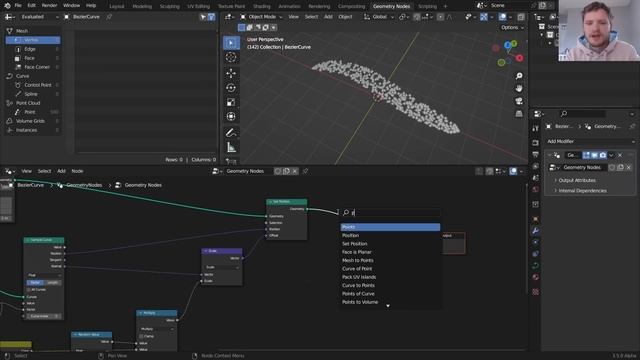Toggle fake user shield in modifier panel
Screen dimensions: 640x360
click(x=612, y=167)
